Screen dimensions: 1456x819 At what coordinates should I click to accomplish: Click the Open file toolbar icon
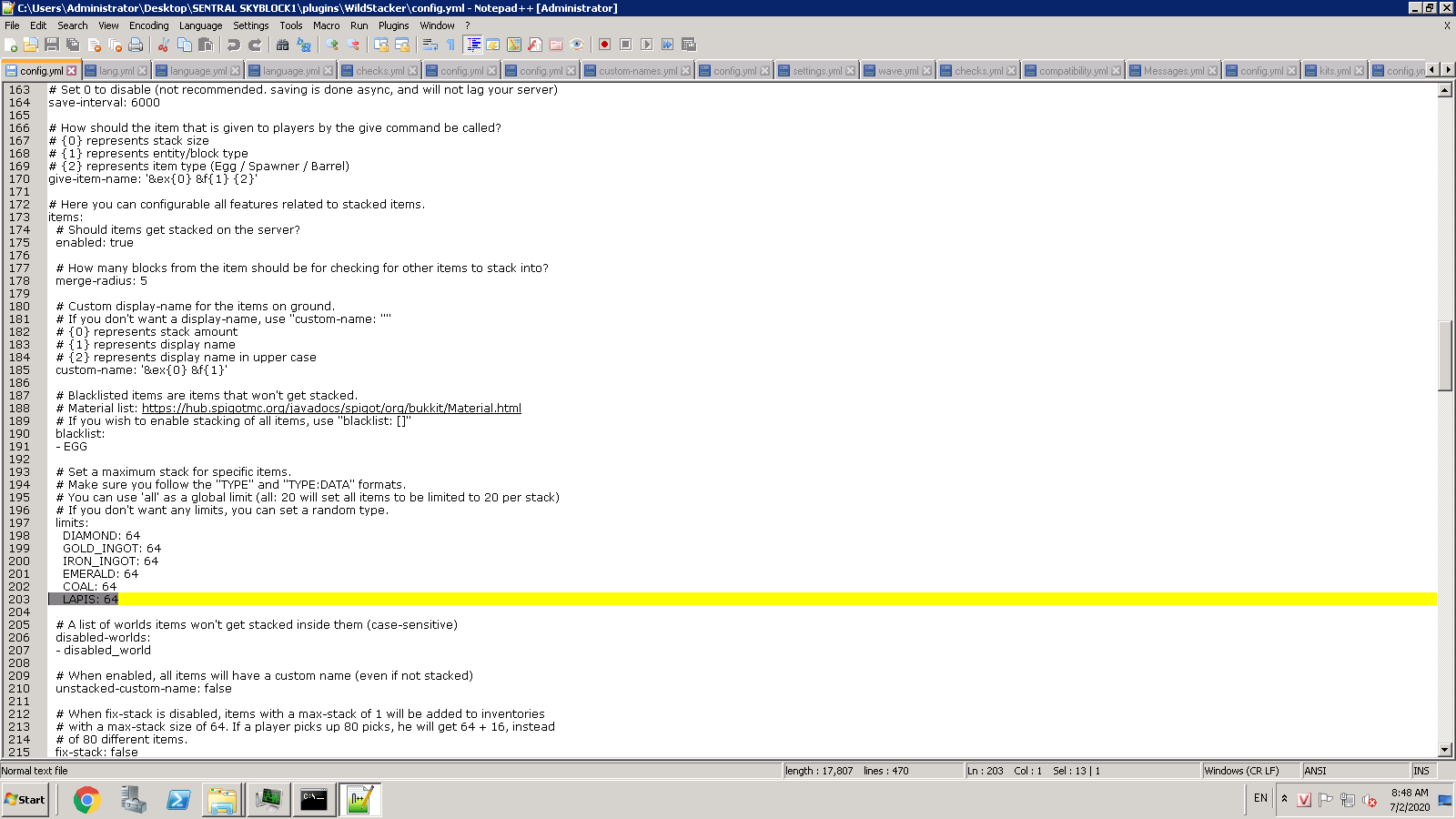coord(31,45)
